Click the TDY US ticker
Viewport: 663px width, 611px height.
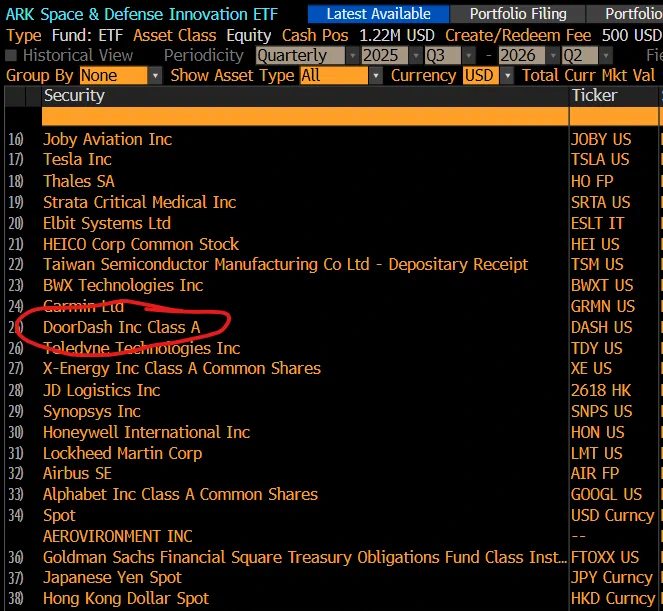pos(597,348)
